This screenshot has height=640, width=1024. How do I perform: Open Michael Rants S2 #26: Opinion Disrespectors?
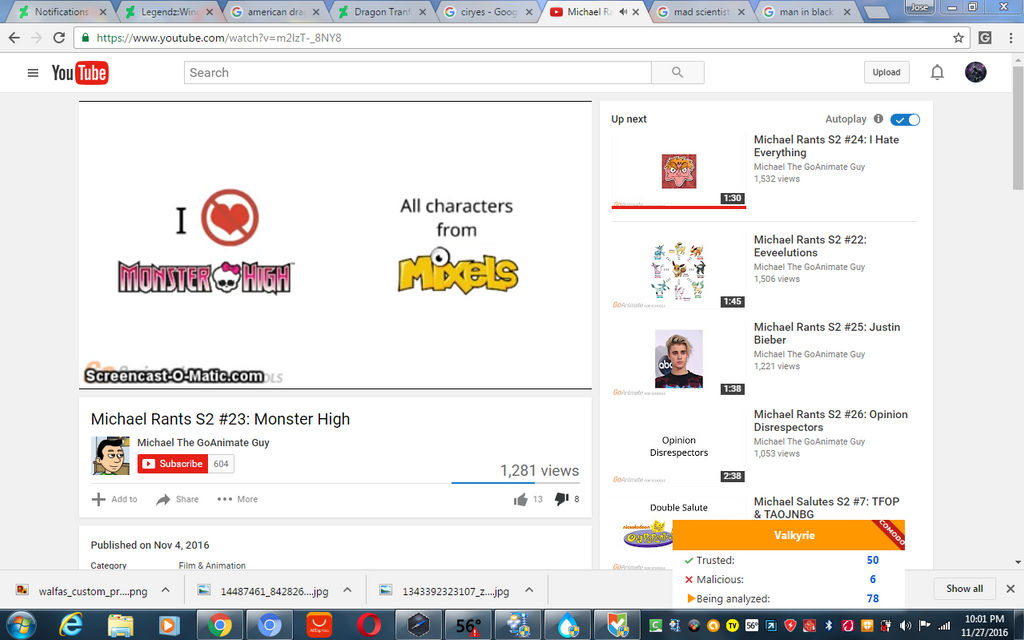point(831,421)
